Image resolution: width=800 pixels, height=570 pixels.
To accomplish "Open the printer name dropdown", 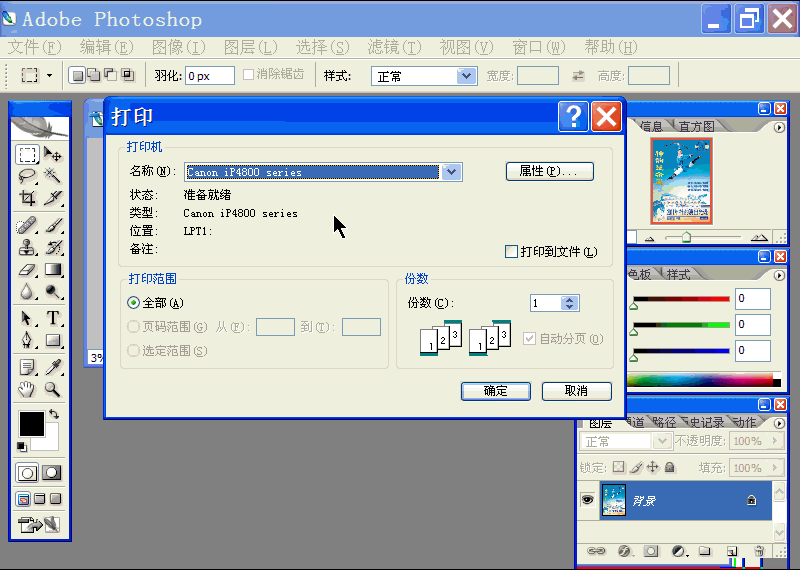I will (x=451, y=172).
